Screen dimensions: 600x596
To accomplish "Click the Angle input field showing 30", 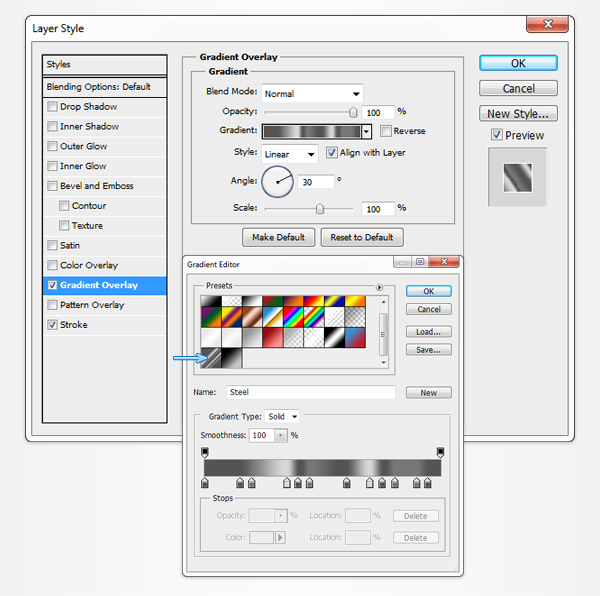I will 316,182.
